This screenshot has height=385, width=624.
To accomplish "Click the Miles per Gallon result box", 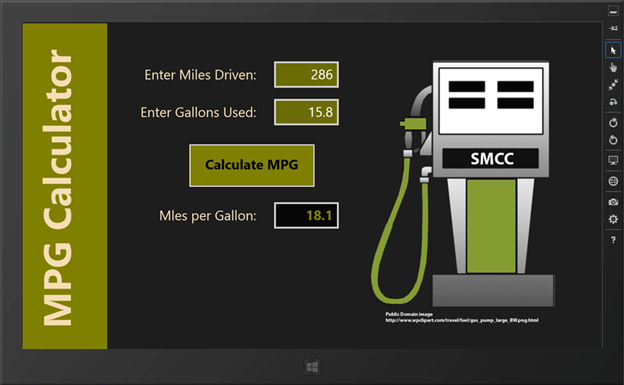I will coord(306,215).
